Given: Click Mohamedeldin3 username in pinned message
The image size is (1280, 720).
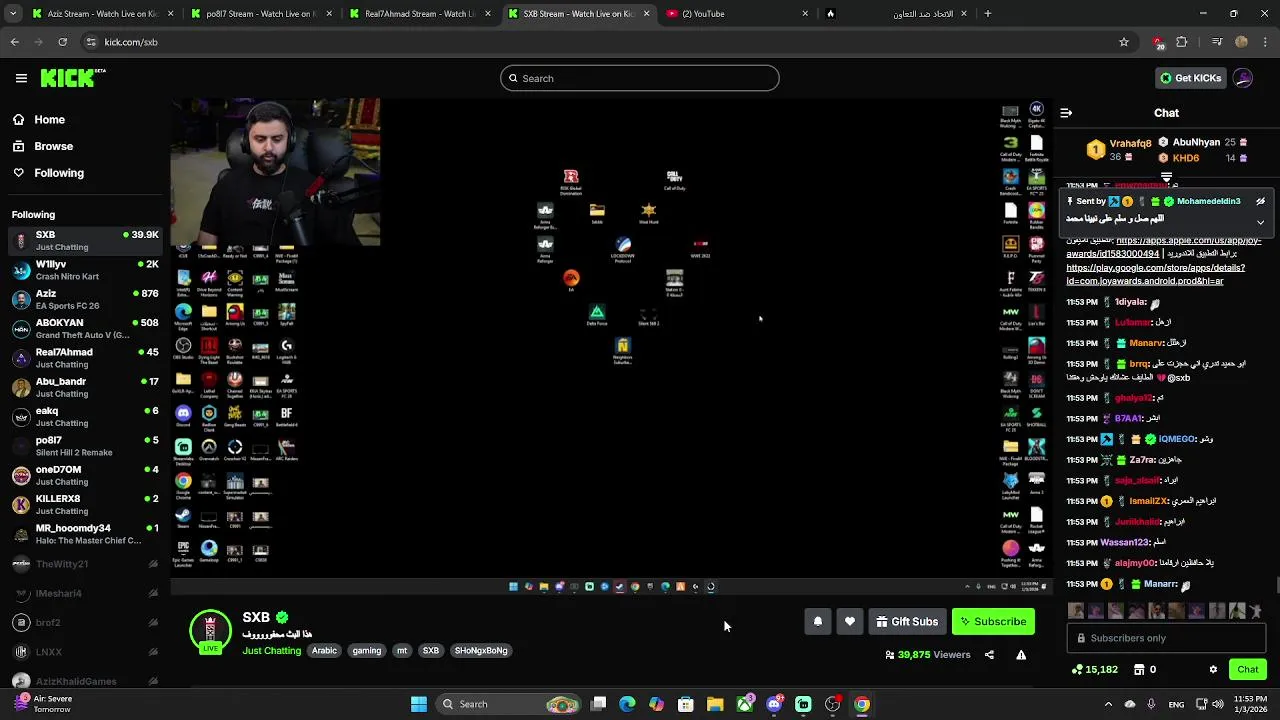Looking at the screenshot, I should 1208,201.
